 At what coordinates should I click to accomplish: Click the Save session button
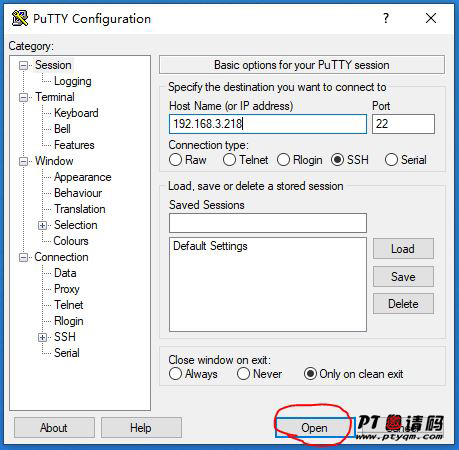tap(403, 277)
